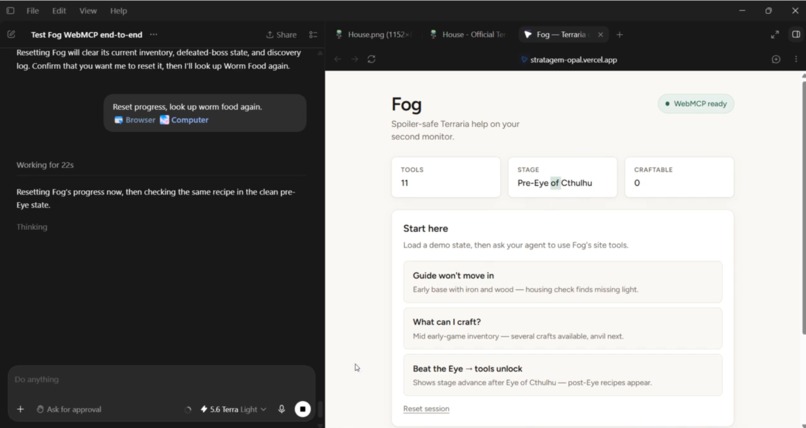Open the Edit menu

[59, 11]
